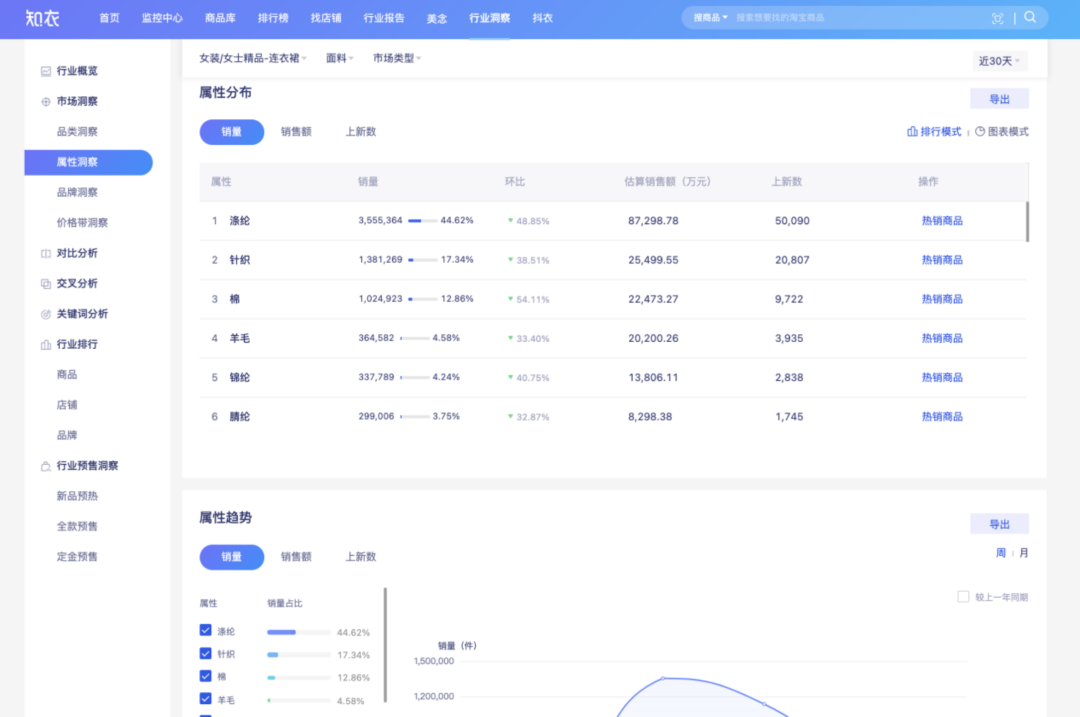Click the 行业排行 sidebar icon
The height and width of the screenshot is (717, 1080).
pyautogui.click(x=45, y=344)
